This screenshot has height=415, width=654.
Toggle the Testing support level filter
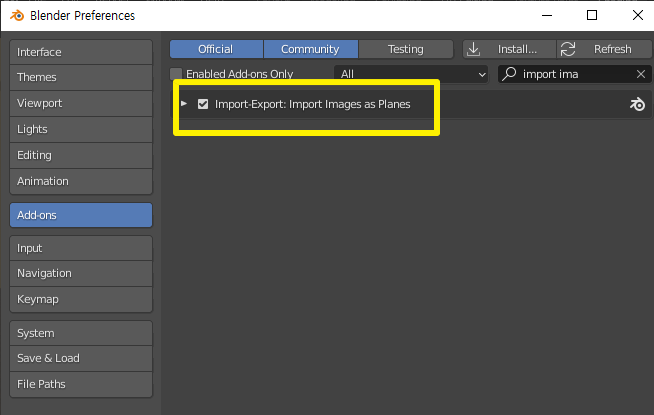[x=406, y=49]
